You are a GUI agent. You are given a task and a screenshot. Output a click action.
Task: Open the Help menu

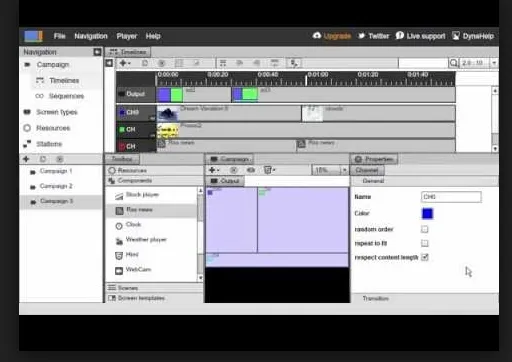(x=153, y=36)
